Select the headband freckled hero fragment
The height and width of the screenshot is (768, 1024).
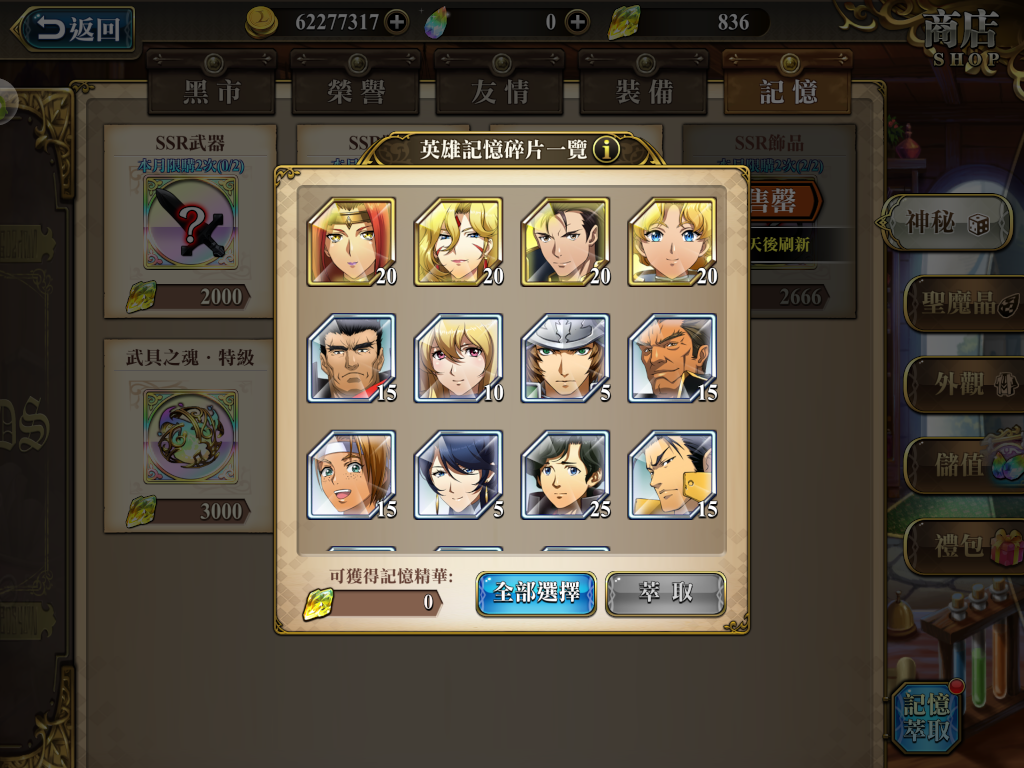pos(352,475)
